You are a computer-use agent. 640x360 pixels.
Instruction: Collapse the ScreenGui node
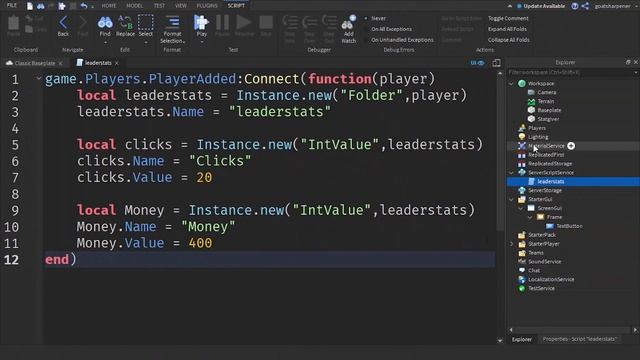pos(521,208)
